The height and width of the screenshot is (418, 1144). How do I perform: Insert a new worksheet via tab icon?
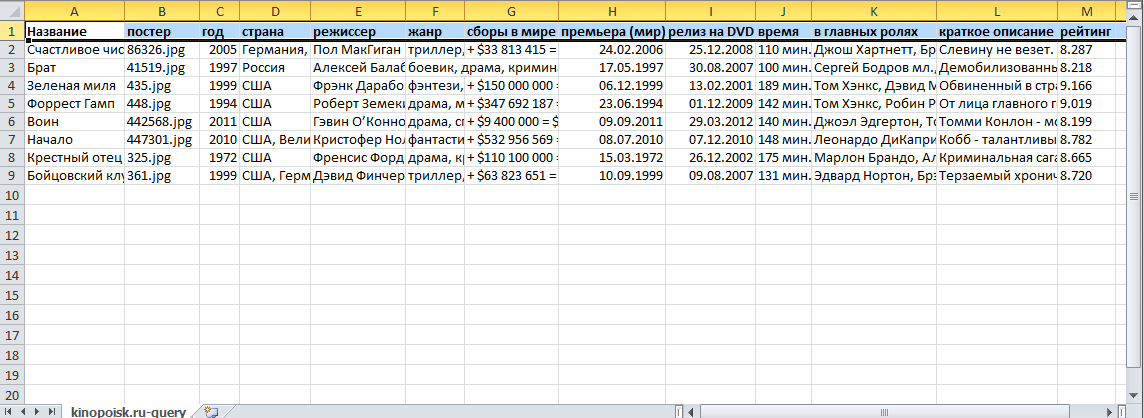click(x=212, y=412)
